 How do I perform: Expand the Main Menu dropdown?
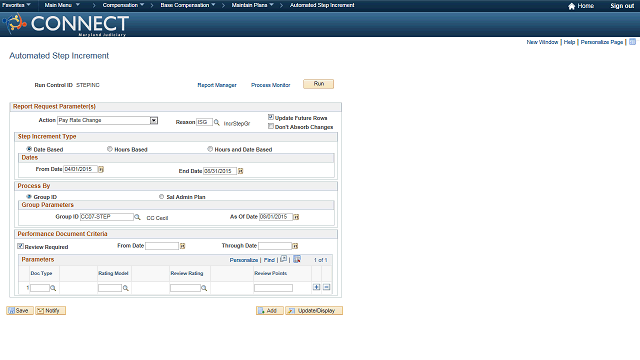tap(62, 5)
